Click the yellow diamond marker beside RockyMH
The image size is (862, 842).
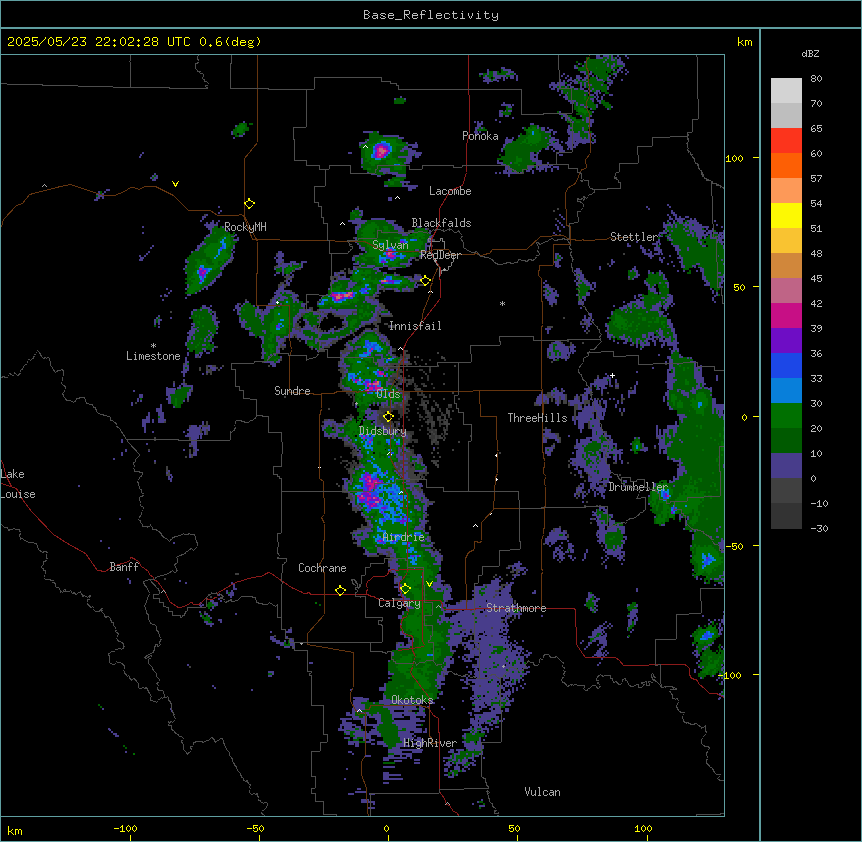point(250,204)
